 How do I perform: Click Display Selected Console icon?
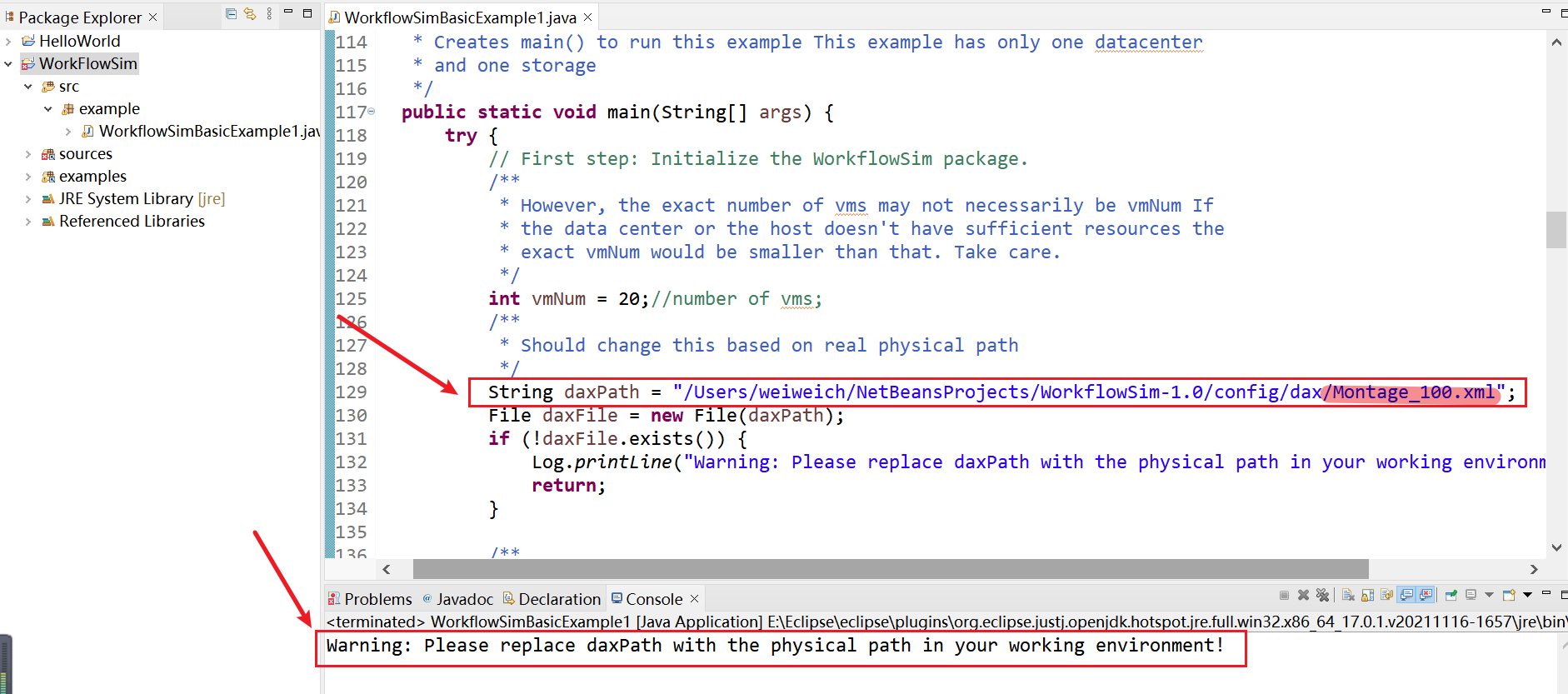(1471, 595)
